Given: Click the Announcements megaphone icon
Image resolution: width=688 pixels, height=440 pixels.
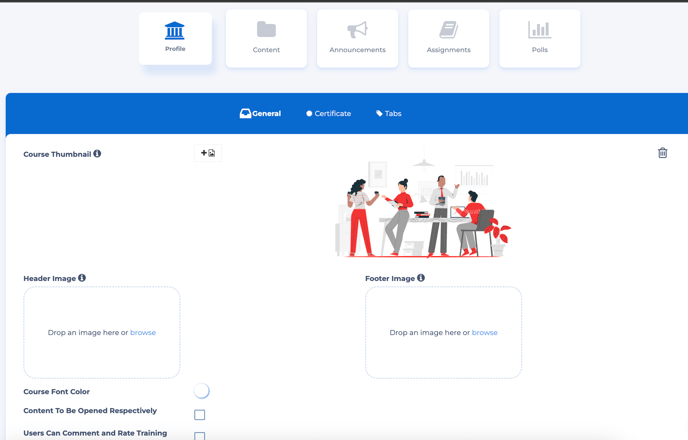Looking at the screenshot, I should click(357, 30).
